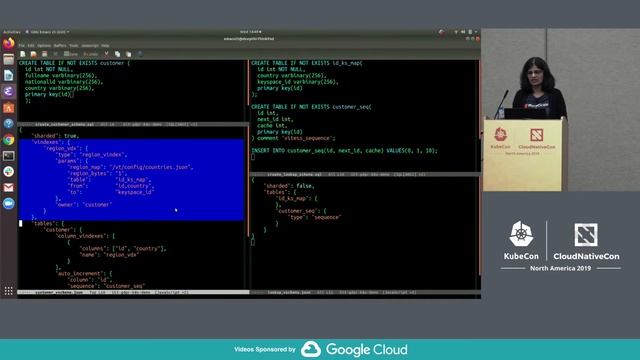640x360 pixels.
Task: Open the Tools menu
Action: 74,46
